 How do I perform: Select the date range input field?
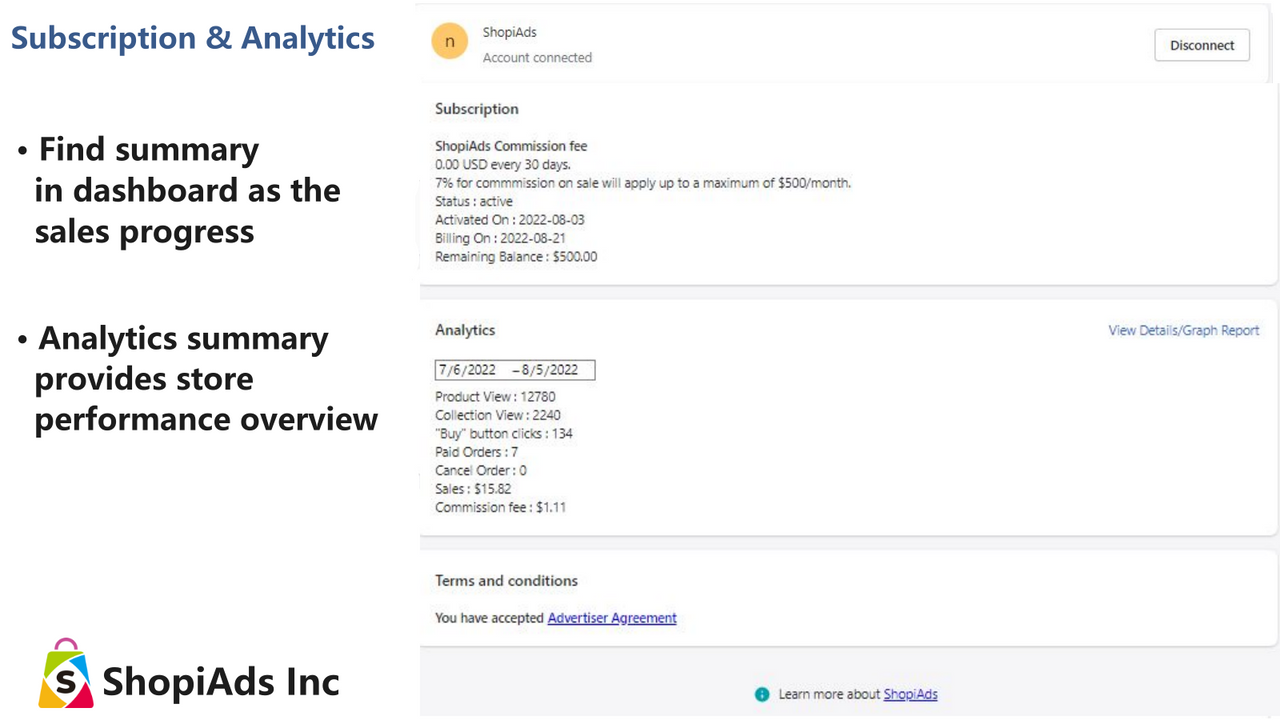514,369
